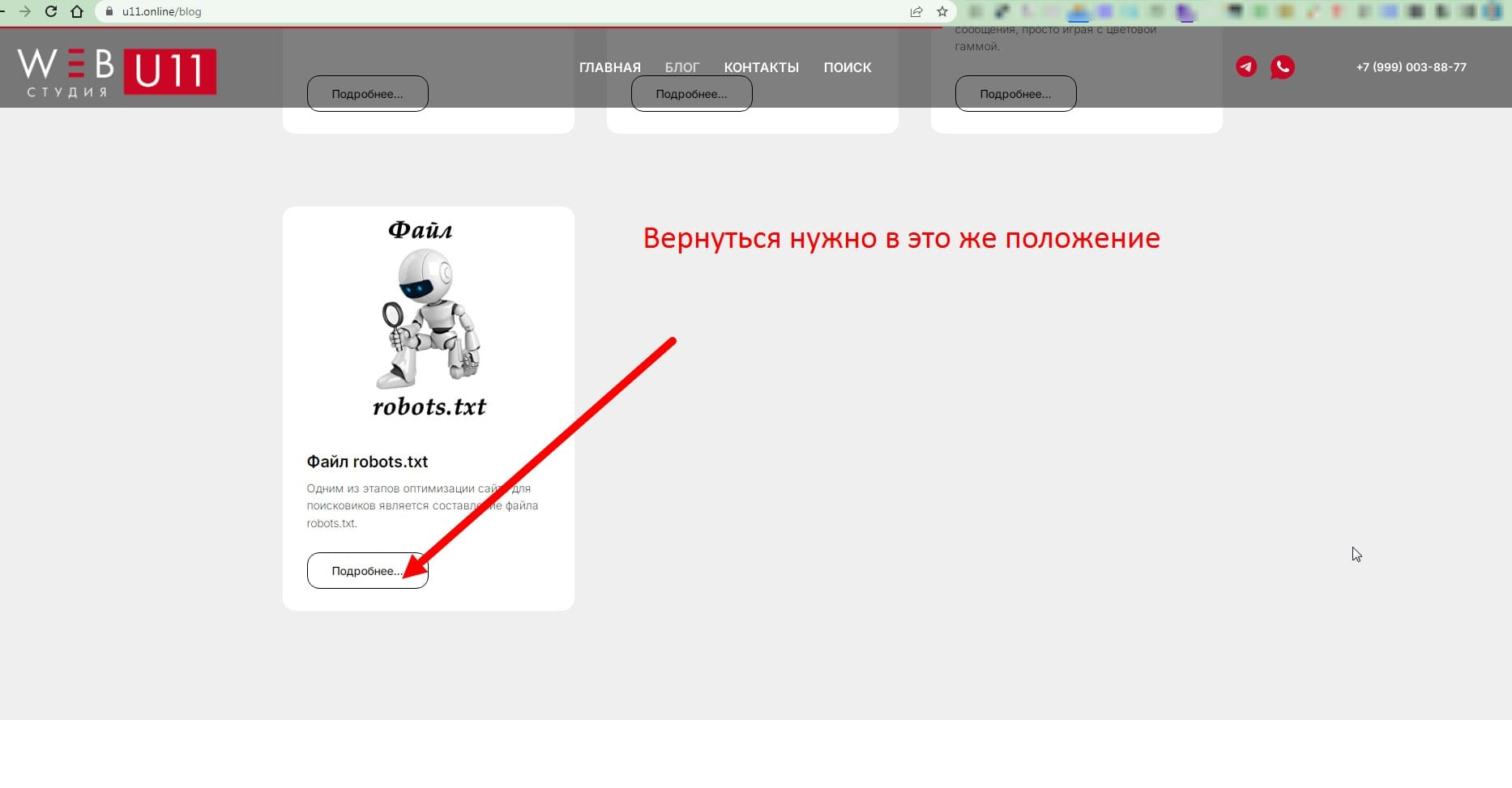Open the red WhatsApp phone icon
This screenshot has height=788, width=1512.
tap(1282, 66)
